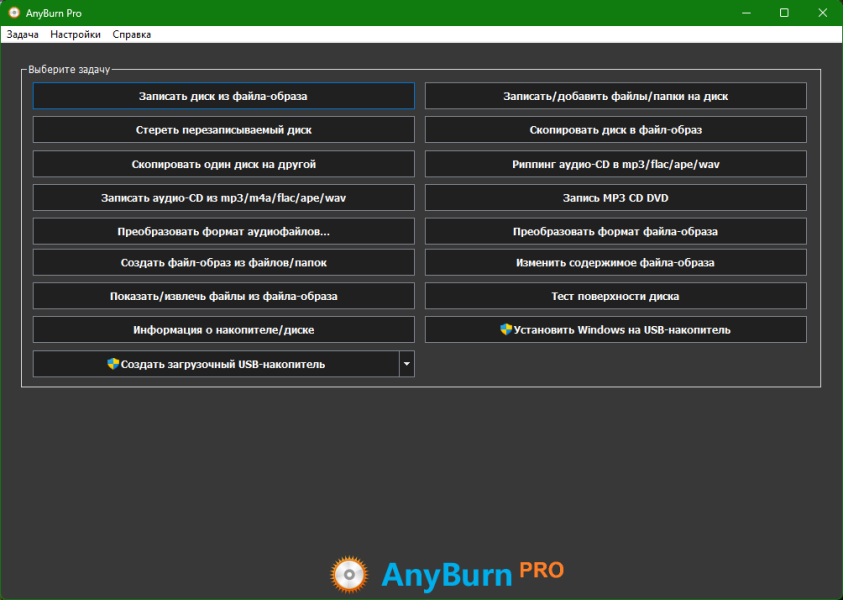Open Запись MP3 CD DVD task
The height and width of the screenshot is (600, 843).
[x=615, y=198]
